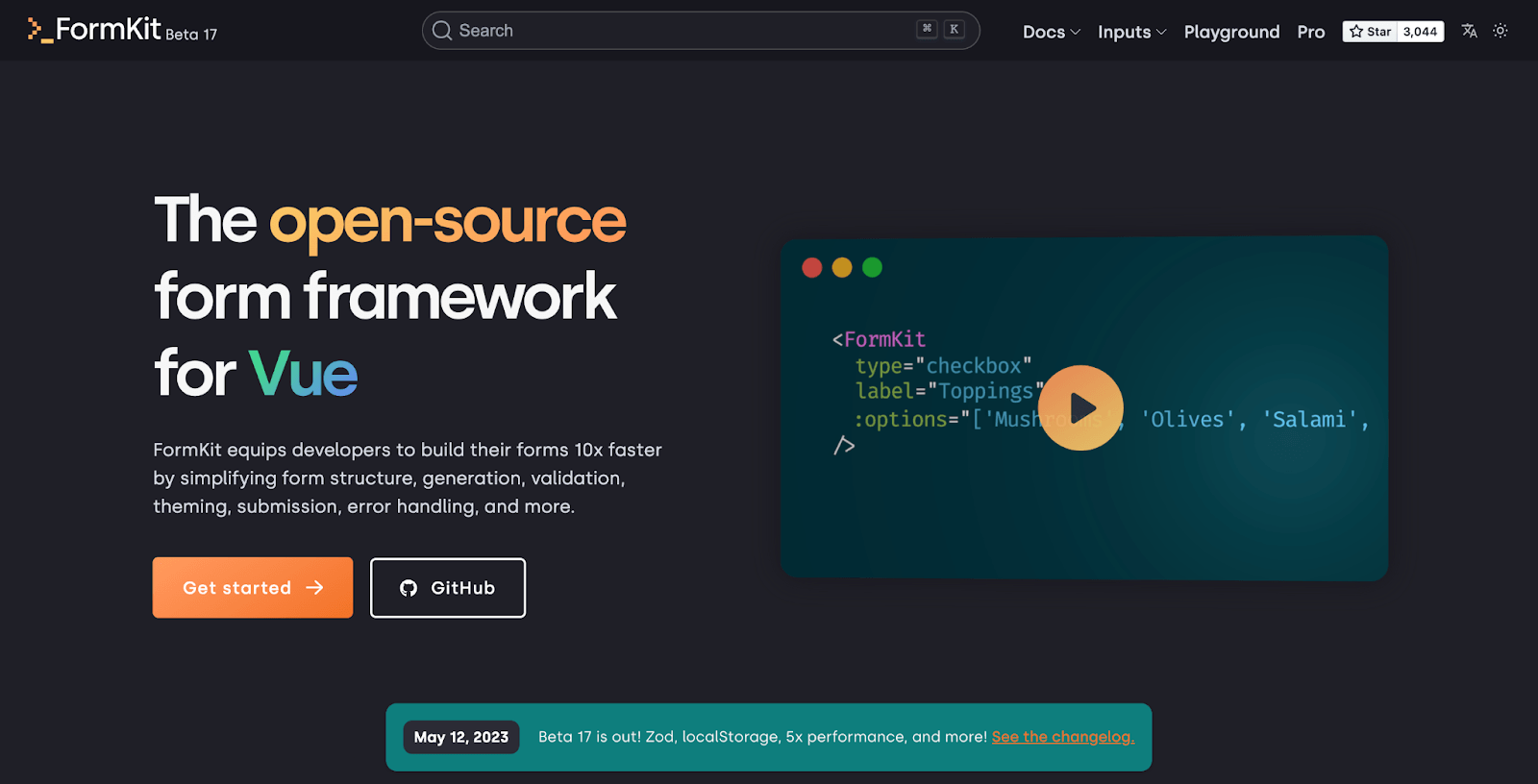Viewport: 1538px width, 784px height.
Task: Click the Vue word in headline
Action: (303, 373)
